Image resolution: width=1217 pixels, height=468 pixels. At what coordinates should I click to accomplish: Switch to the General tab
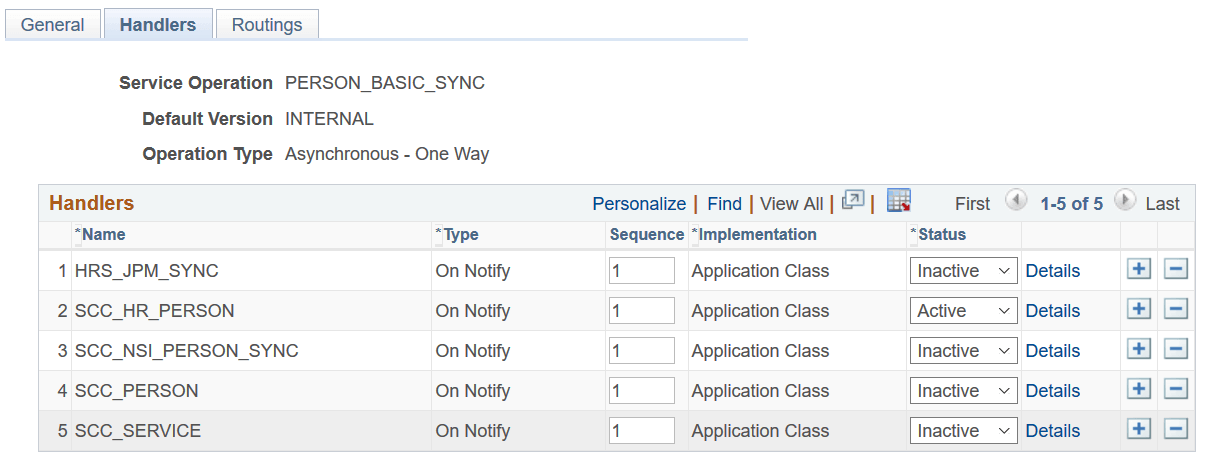53,25
